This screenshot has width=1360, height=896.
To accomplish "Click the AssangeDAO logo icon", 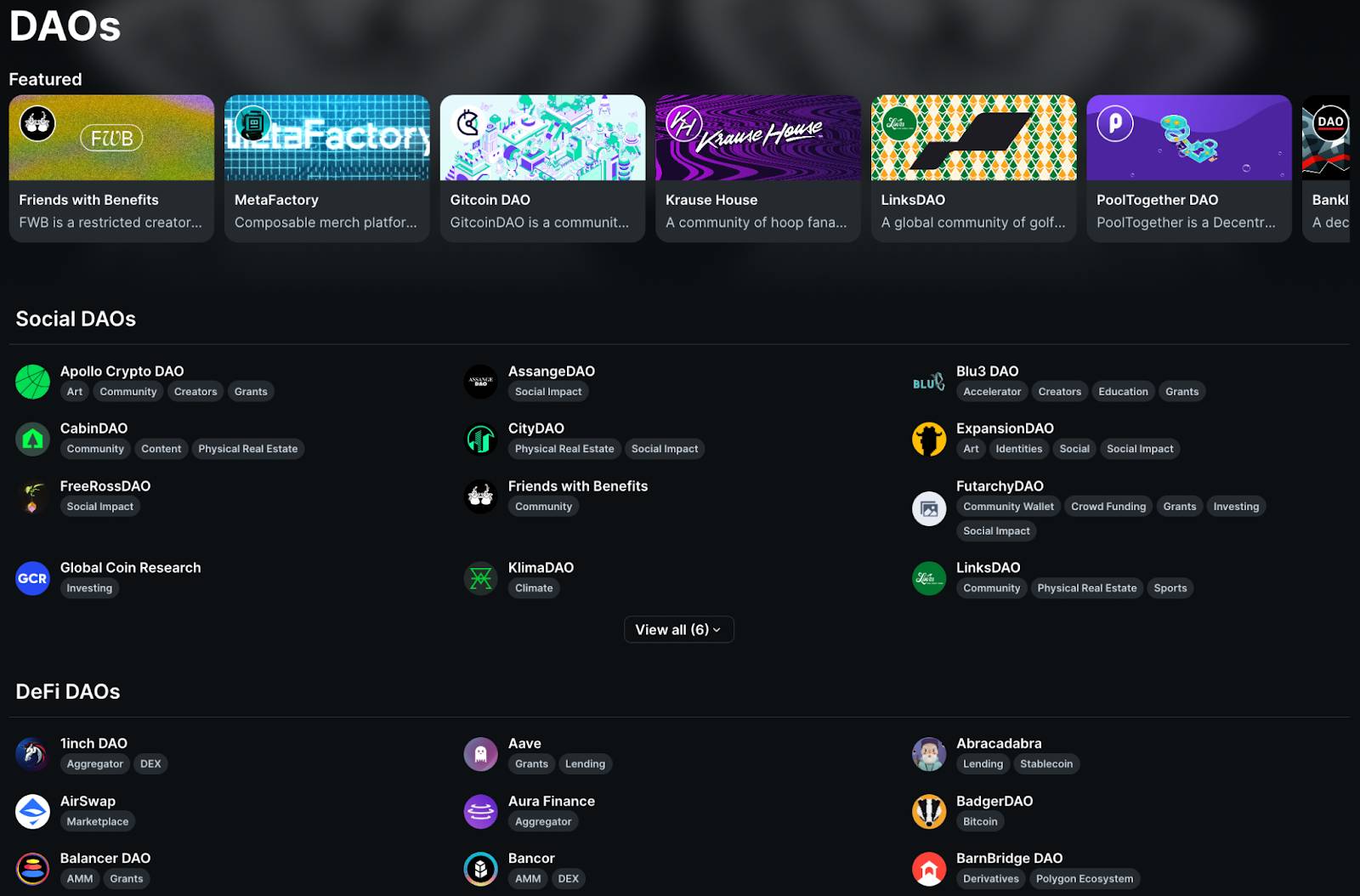I will tap(480, 382).
